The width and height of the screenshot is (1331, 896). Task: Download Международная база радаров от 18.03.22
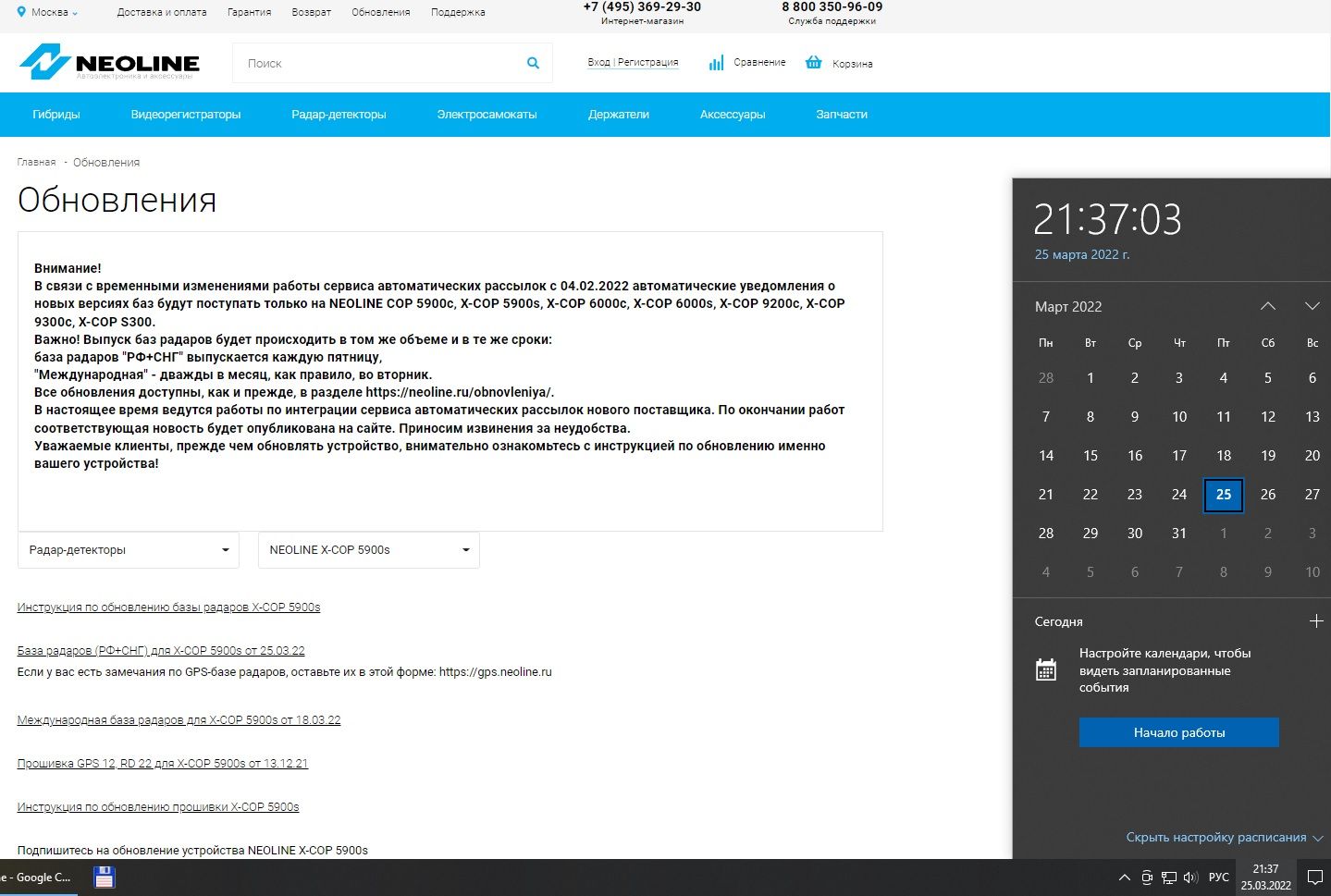(179, 719)
